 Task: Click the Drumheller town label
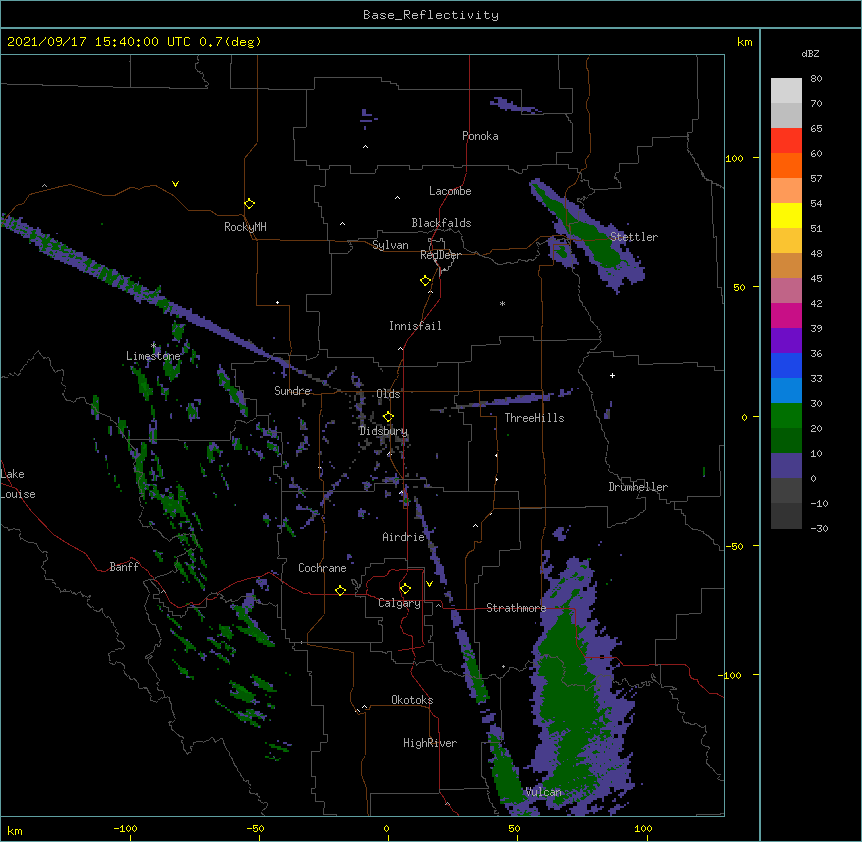[x=638, y=487]
